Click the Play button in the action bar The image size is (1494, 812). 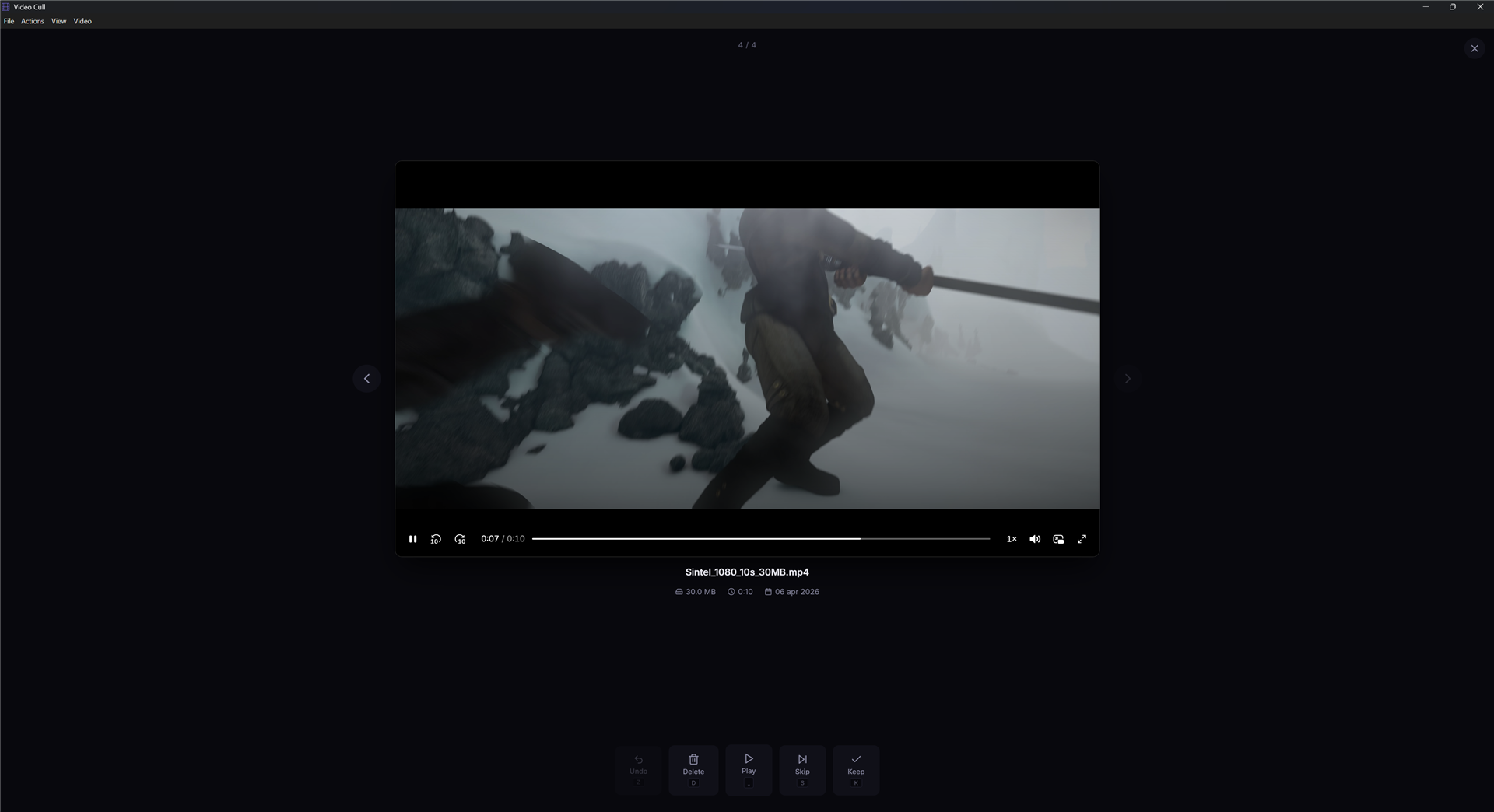[749, 770]
